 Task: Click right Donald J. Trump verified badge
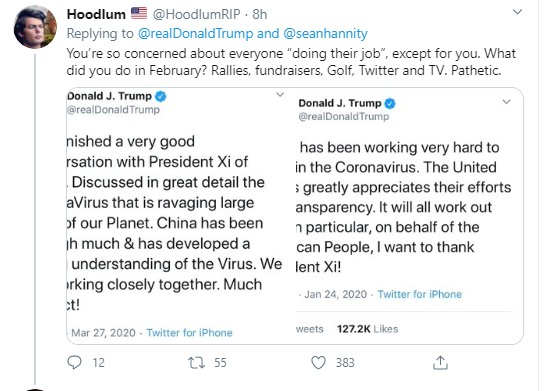pos(390,104)
